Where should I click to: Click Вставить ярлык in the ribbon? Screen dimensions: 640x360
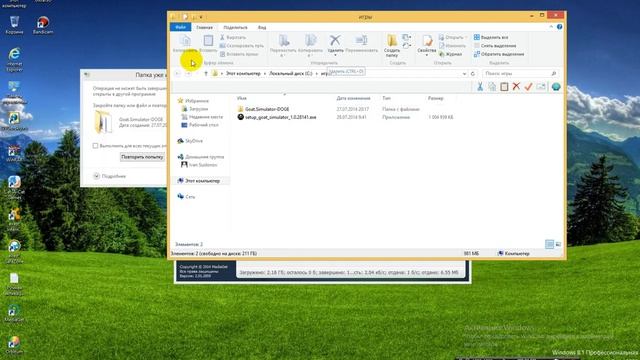point(239,54)
